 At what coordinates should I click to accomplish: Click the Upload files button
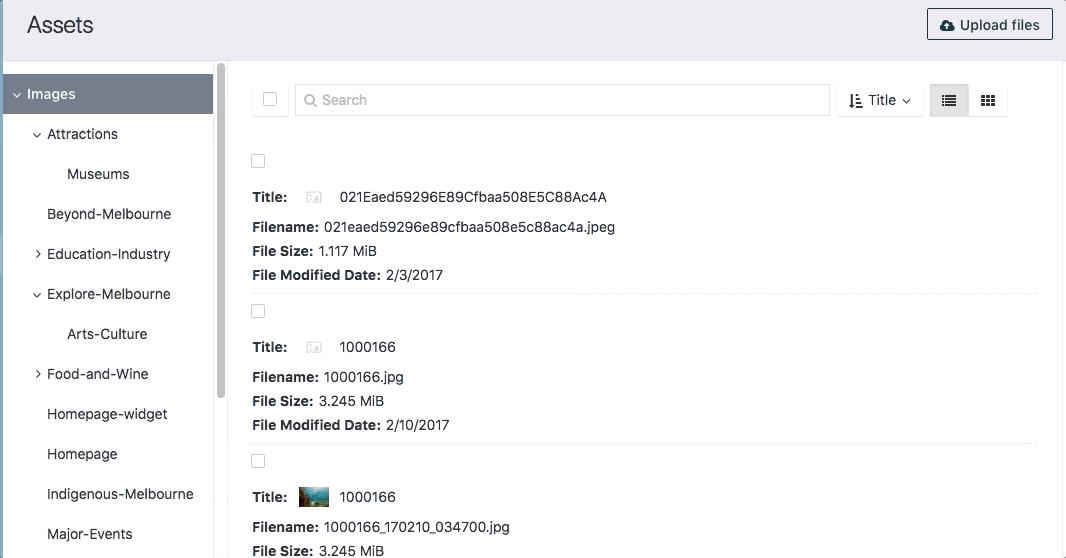[x=989, y=24]
